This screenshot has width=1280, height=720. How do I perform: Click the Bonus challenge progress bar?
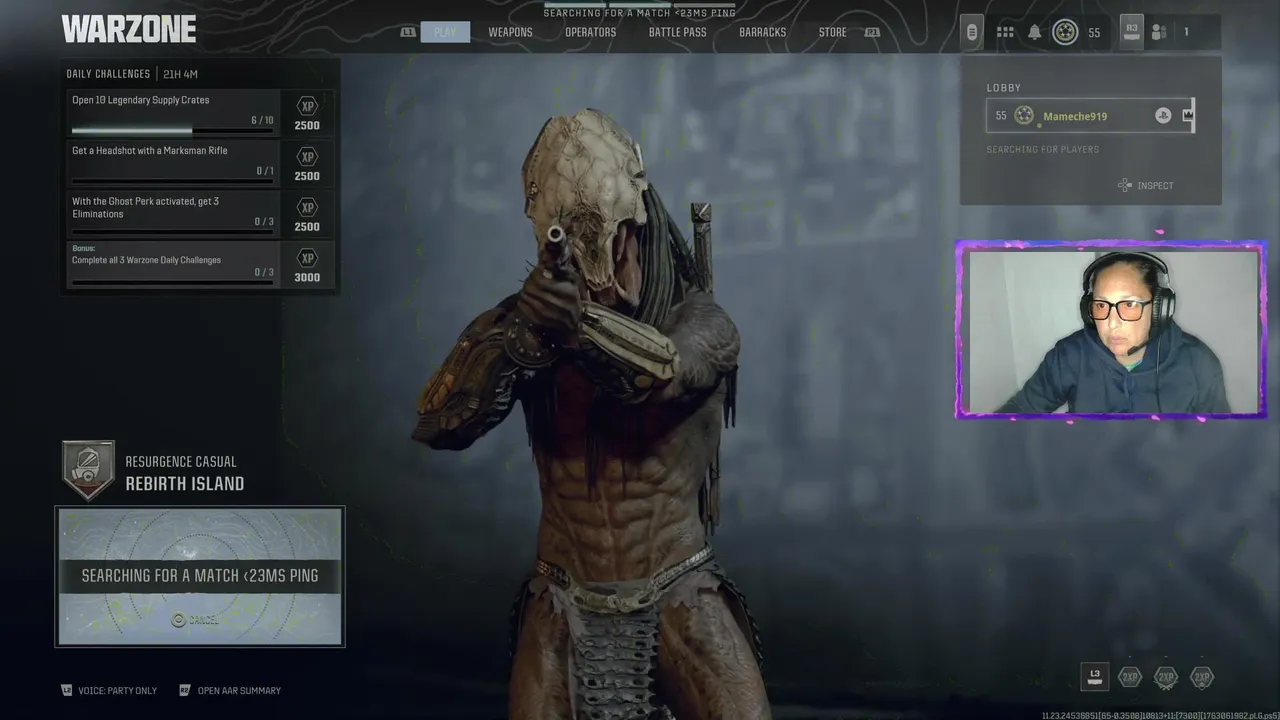pyautogui.click(x=172, y=282)
